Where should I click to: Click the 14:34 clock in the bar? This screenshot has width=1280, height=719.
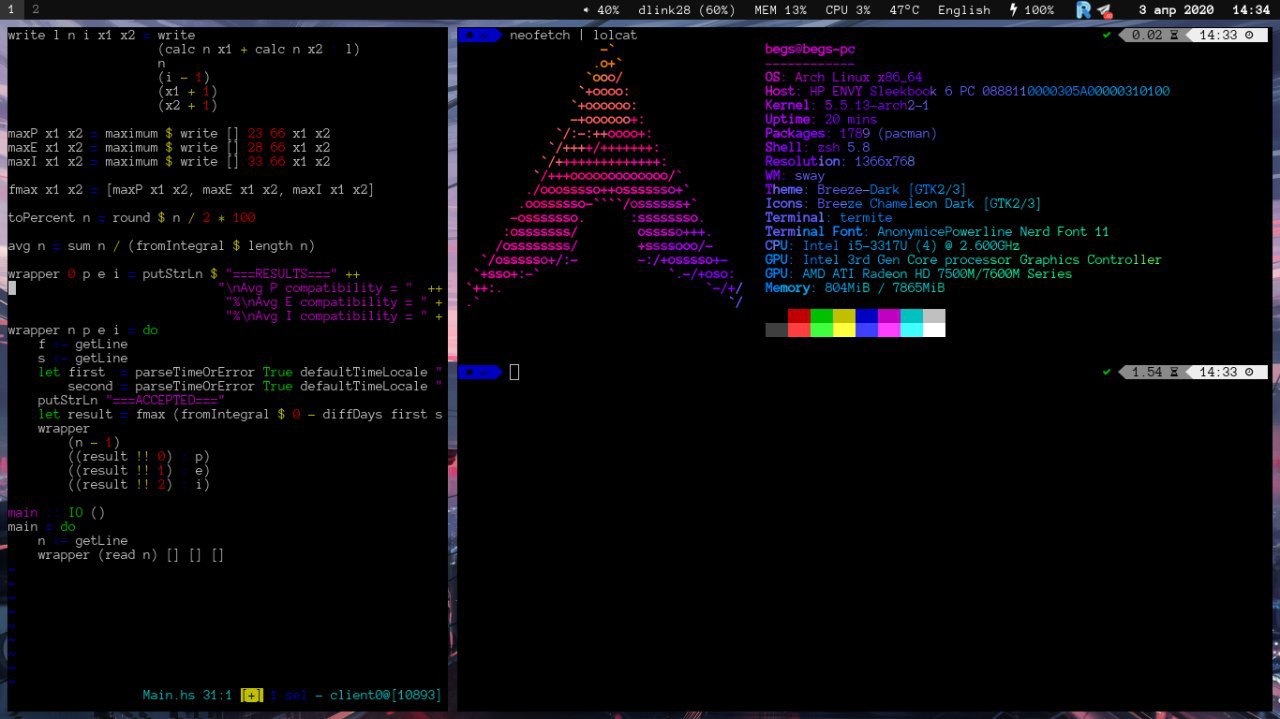click(1250, 10)
